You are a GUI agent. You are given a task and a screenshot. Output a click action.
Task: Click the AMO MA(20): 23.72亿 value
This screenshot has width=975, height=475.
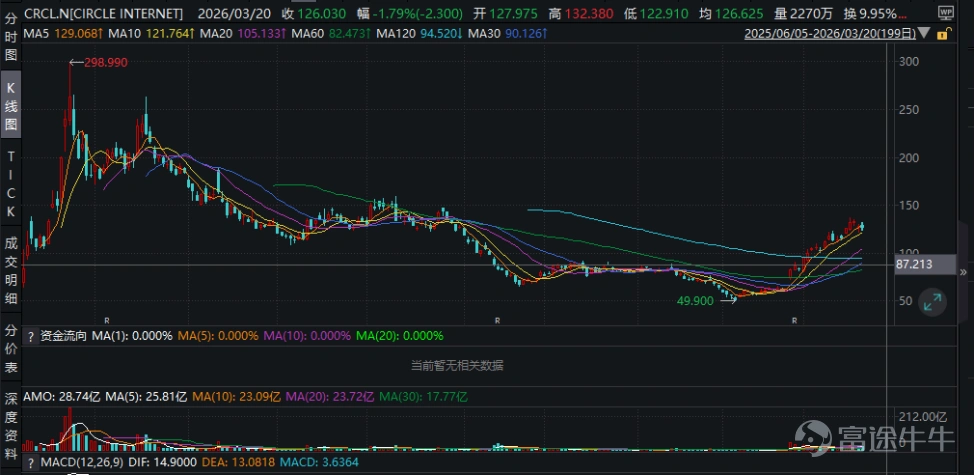pyautogui.click(x=330, y=396)
